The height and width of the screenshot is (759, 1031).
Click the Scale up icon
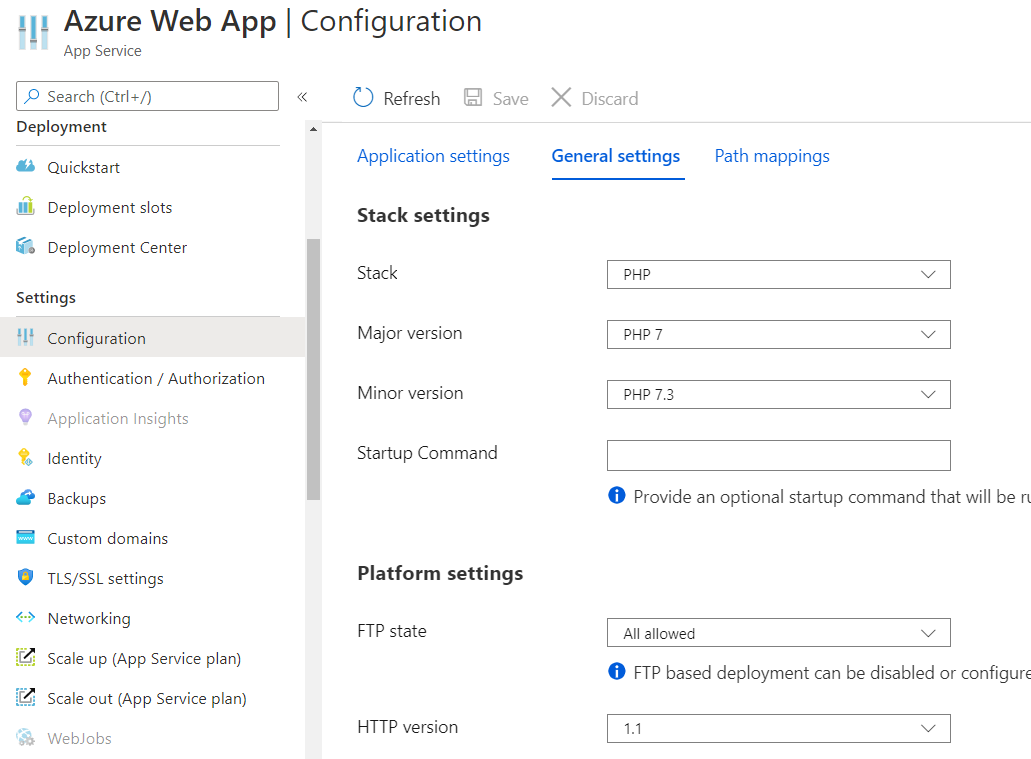[x=26, y=657]
